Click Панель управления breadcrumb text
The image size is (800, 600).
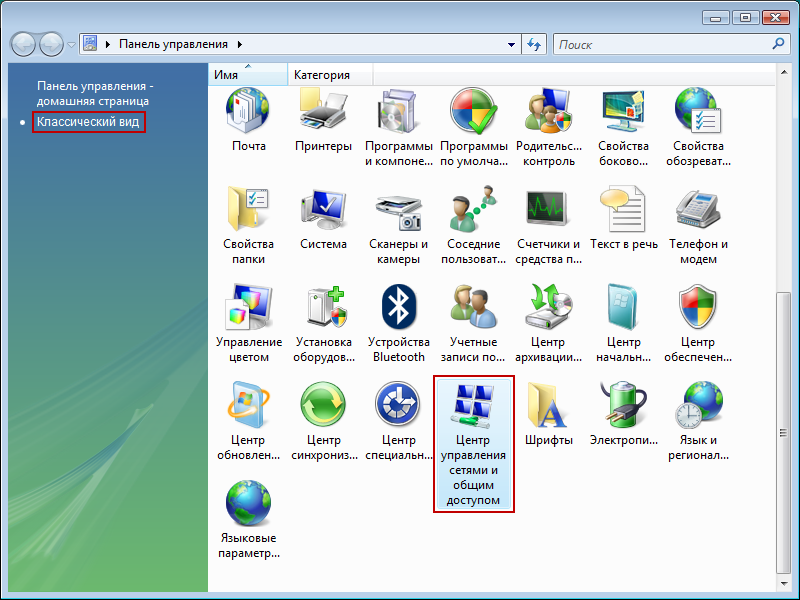click(173, 44)
